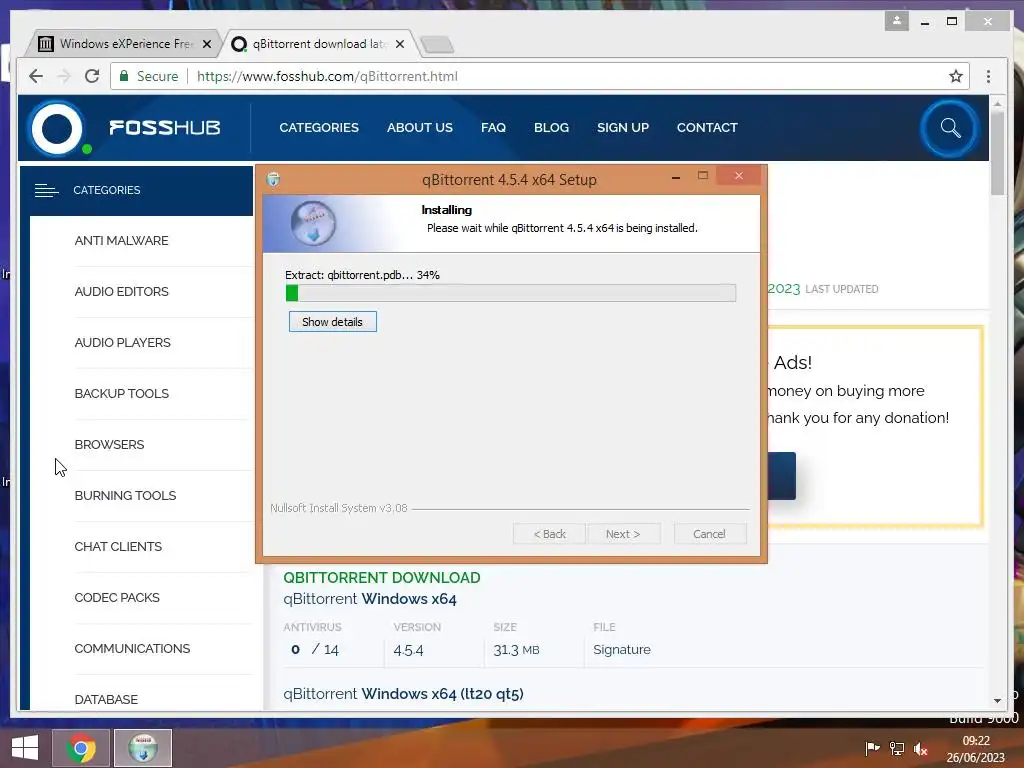1024x768 pixels.
Task: Open the BROWSERS category
Action: click(x=109, y=444)
